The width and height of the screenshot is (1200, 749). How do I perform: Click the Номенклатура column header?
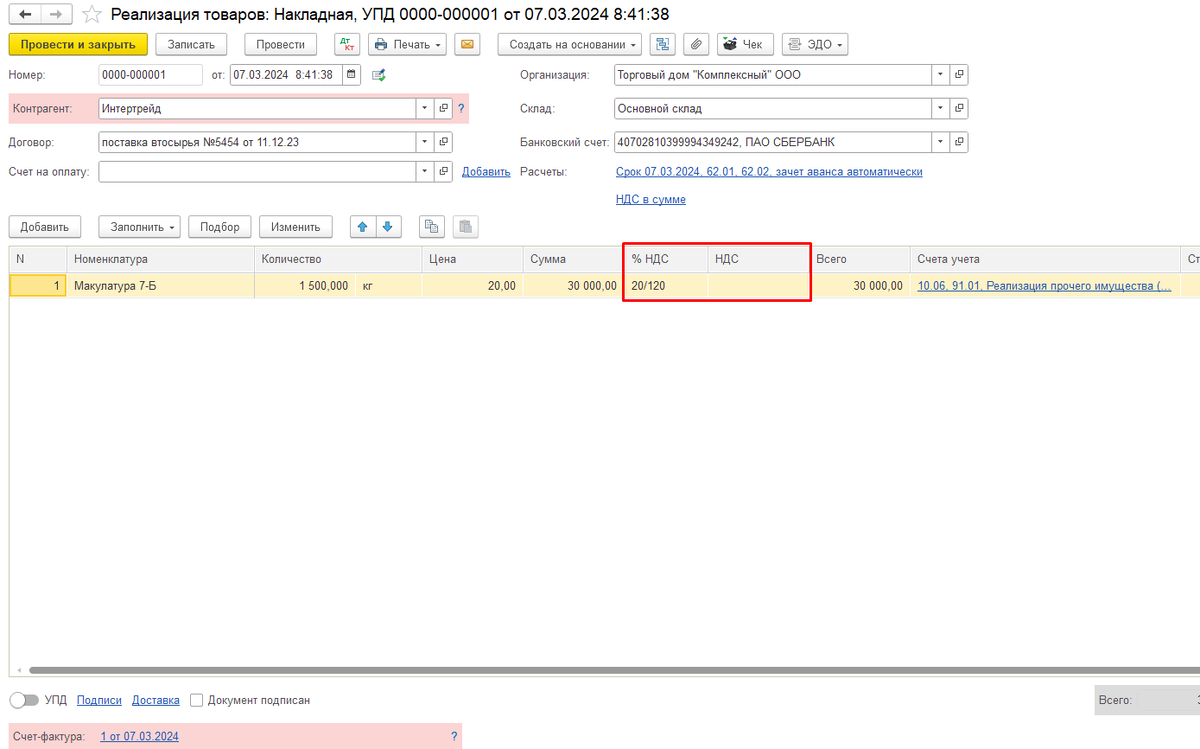(160, 259)
